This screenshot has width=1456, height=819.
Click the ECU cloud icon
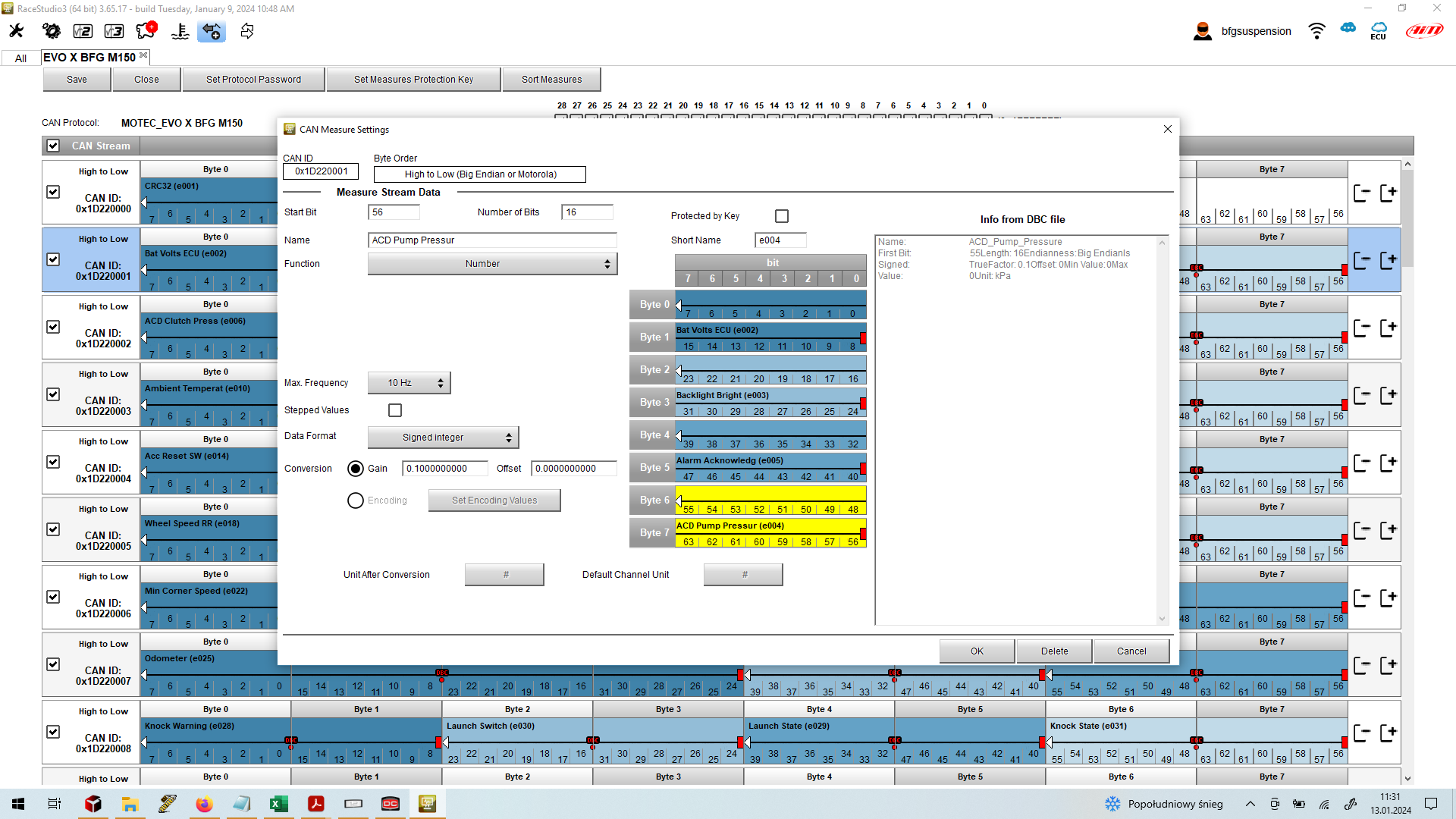pos(1378,31)
